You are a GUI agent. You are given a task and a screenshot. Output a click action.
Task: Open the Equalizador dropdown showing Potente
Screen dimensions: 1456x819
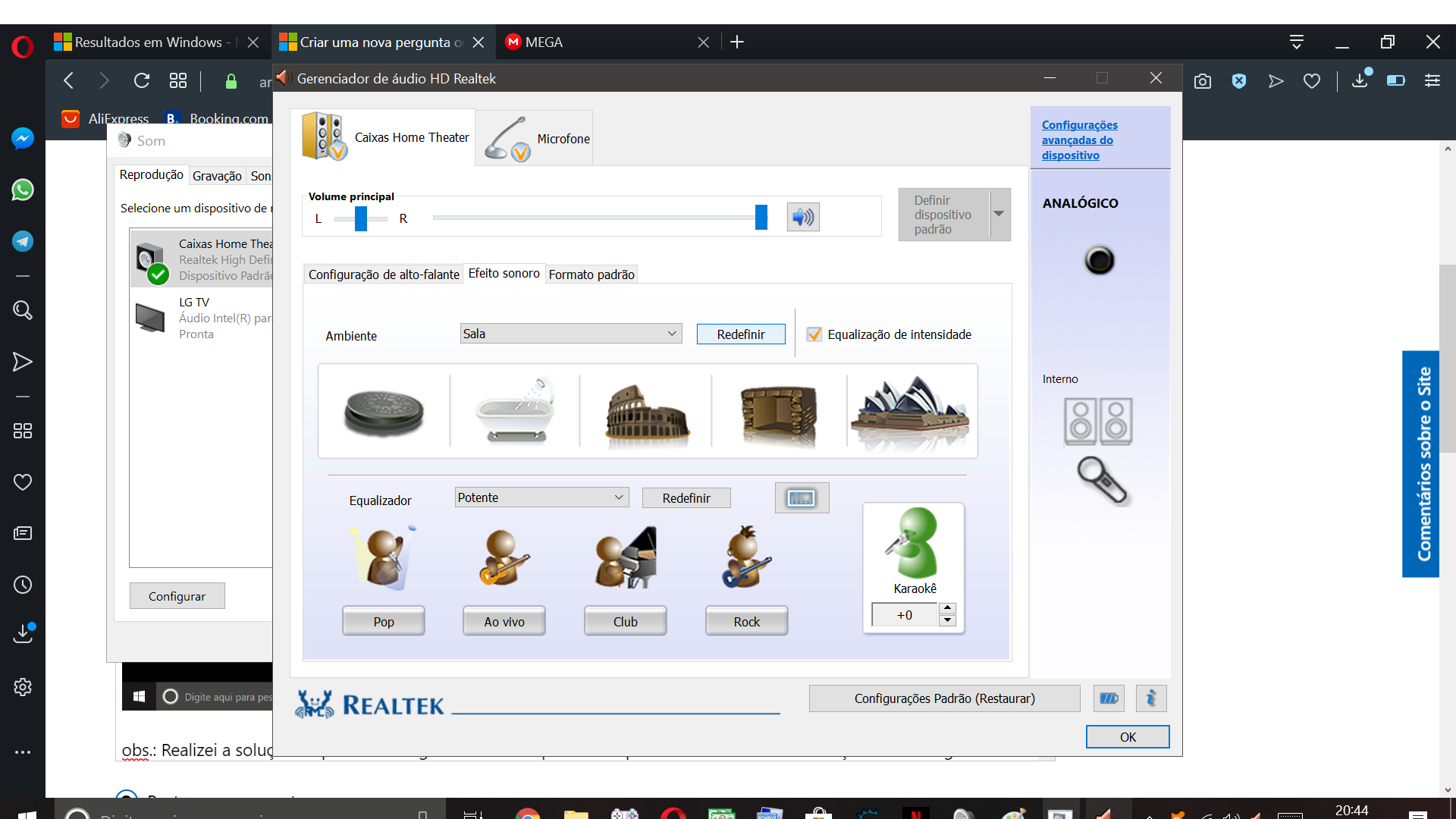pos(541,497)
